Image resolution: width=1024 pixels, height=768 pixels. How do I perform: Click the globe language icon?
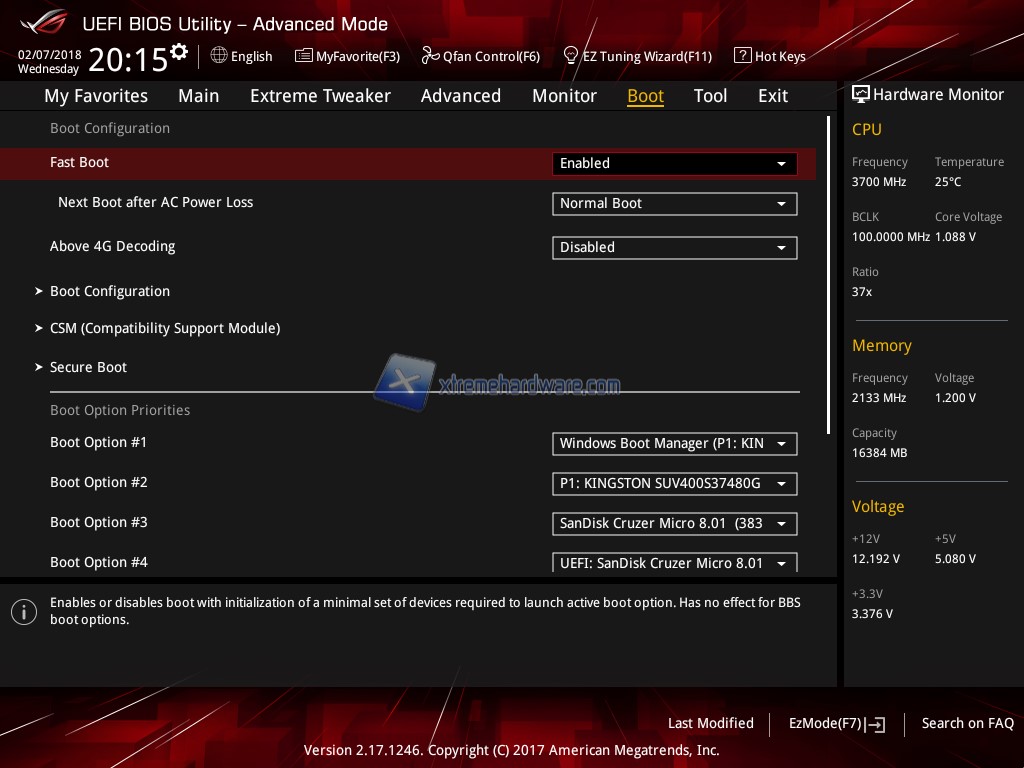[219, 56]
